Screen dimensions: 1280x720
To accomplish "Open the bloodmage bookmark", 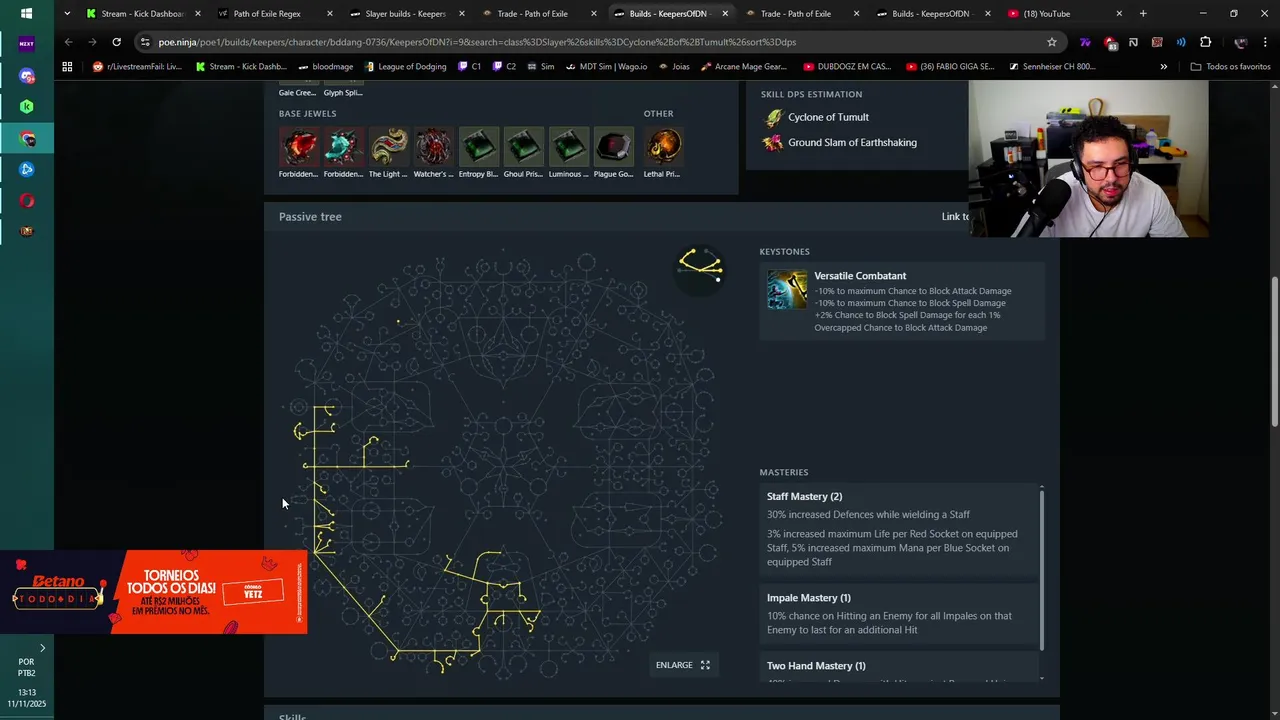I will coord(325,67).
